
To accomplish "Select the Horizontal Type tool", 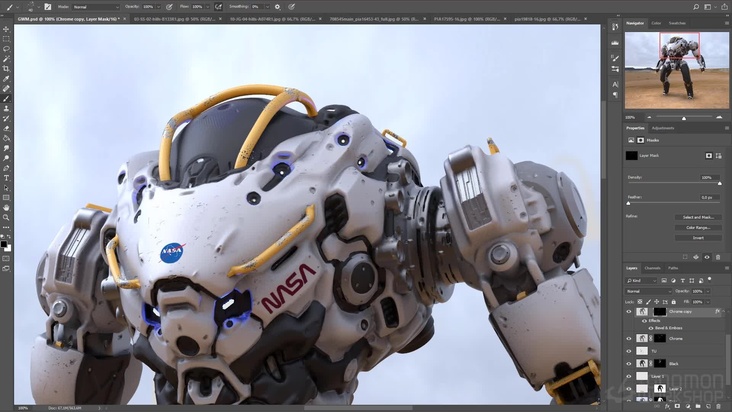I will tap(6, 178).
